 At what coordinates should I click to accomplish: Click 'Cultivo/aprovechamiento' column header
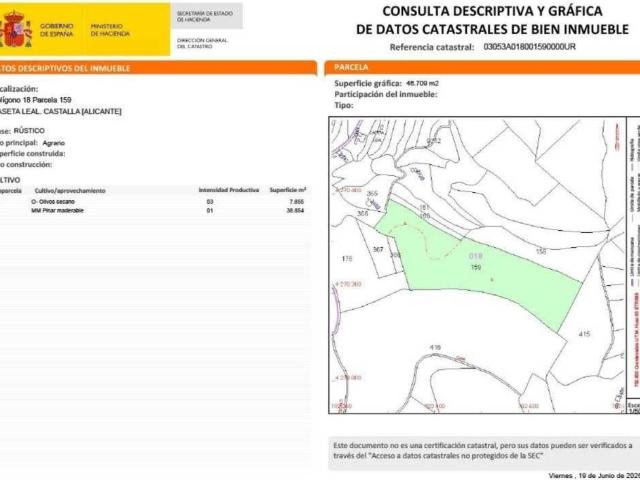70,191
